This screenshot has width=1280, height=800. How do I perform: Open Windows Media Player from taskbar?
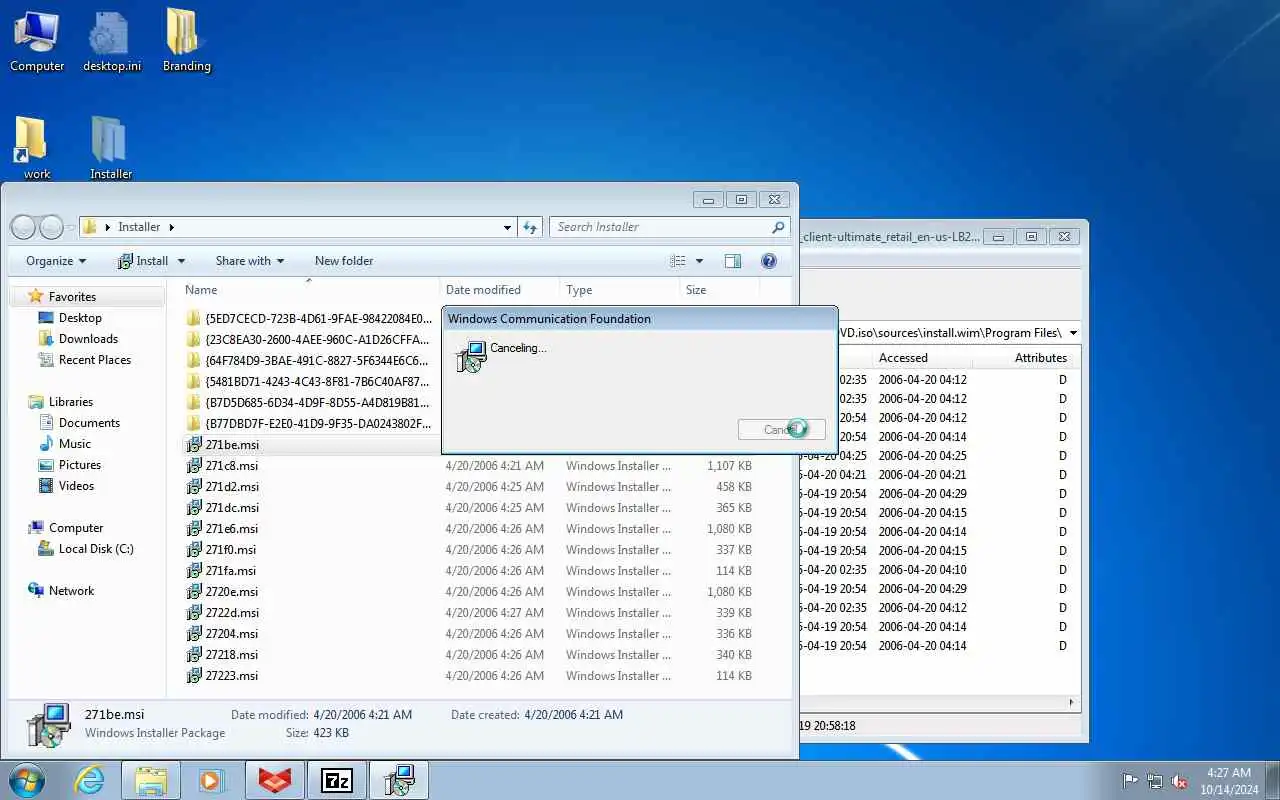pos(212,780)
